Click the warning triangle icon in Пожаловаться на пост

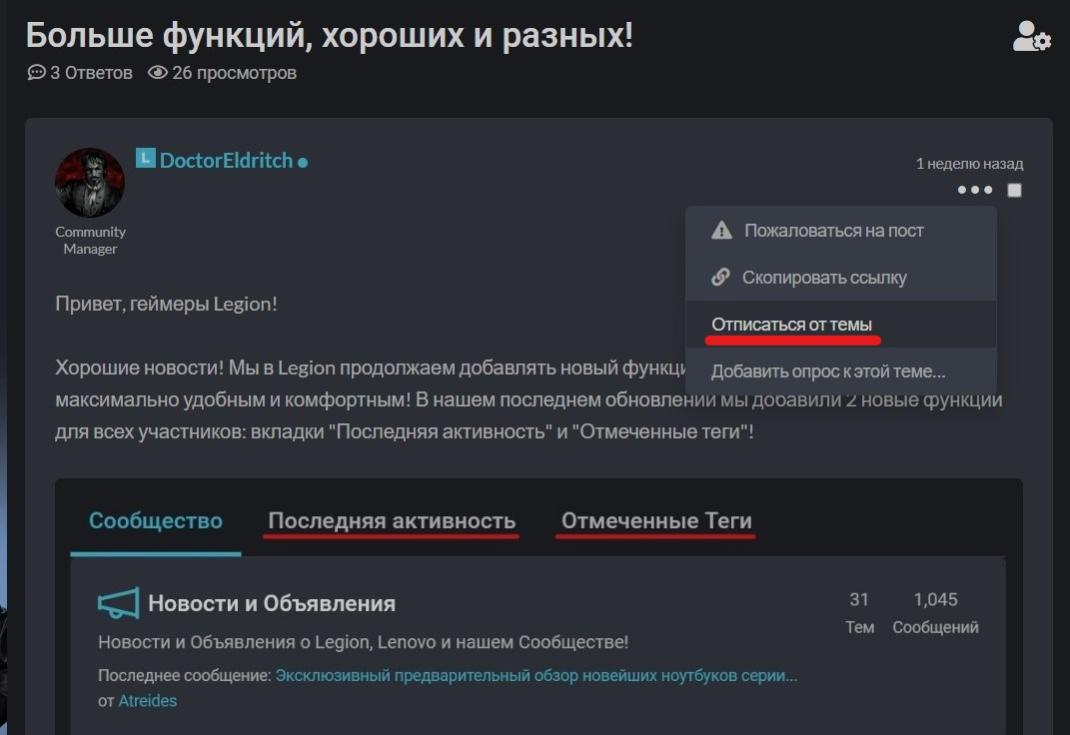click(721, 229)
